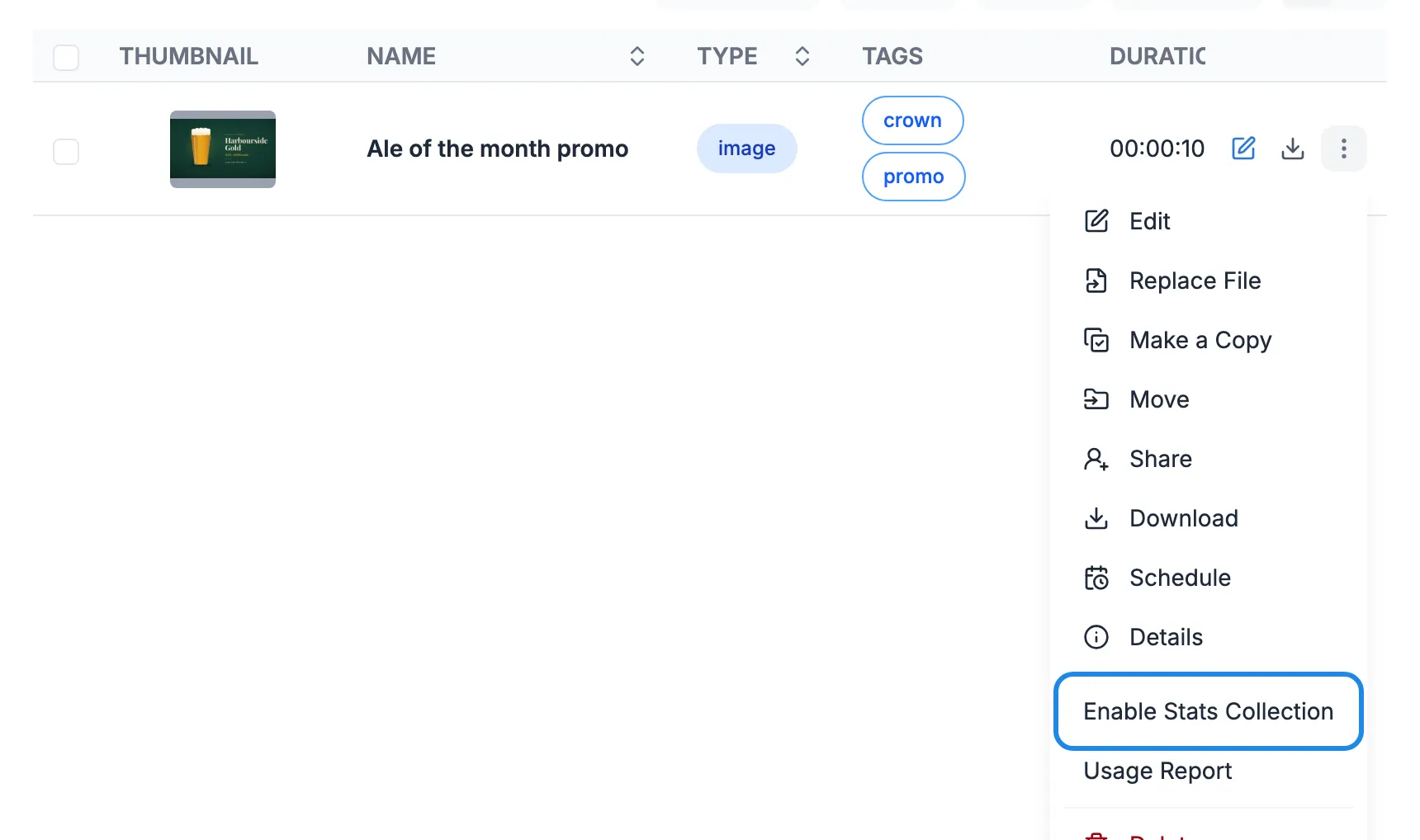Sort by Name using the column arrows
The width and height of the screenshot is (1420, 840).
coord(637,56)
